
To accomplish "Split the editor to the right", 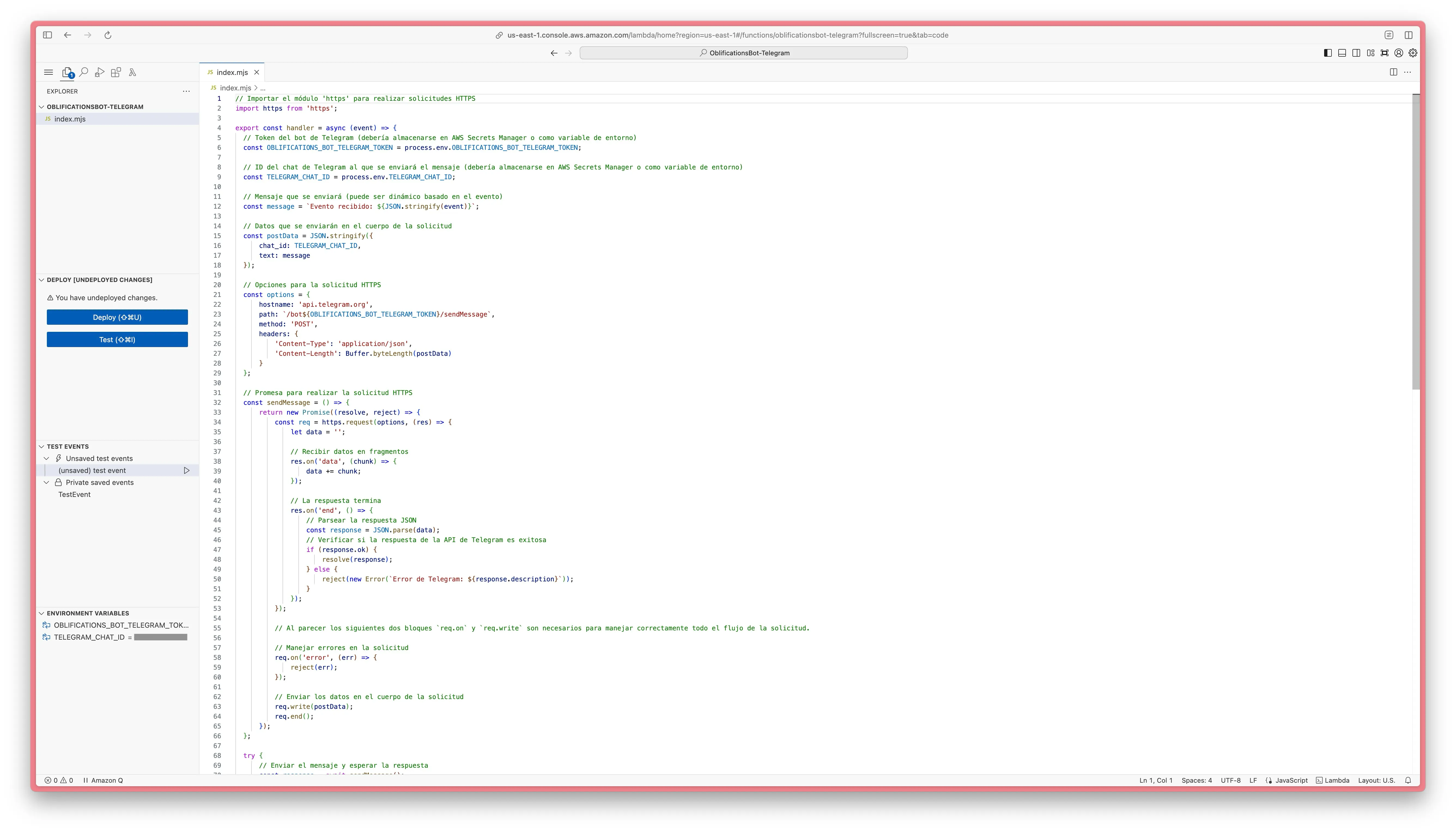I will click(x=1394, y=72).
